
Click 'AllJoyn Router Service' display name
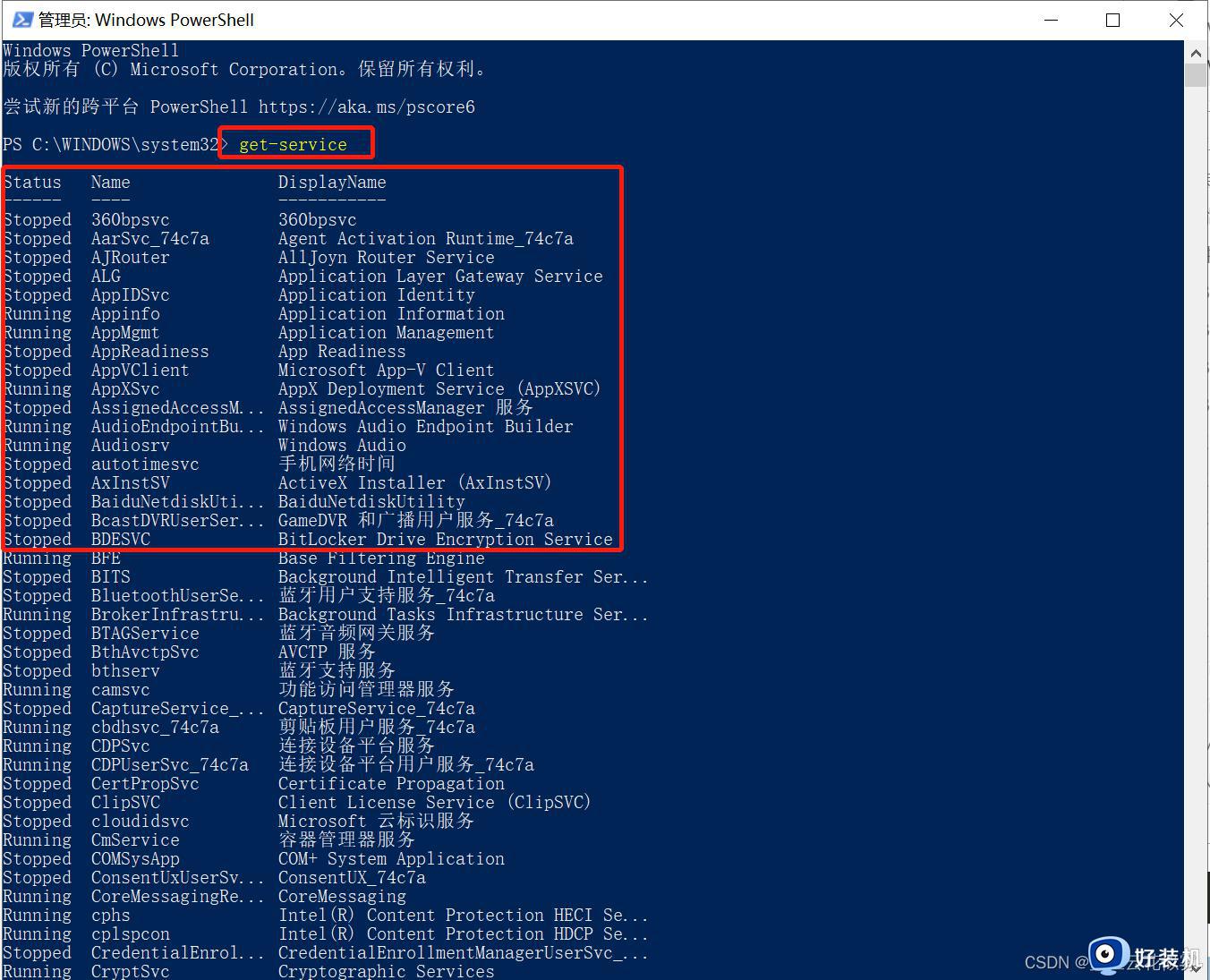pos(387,258)
